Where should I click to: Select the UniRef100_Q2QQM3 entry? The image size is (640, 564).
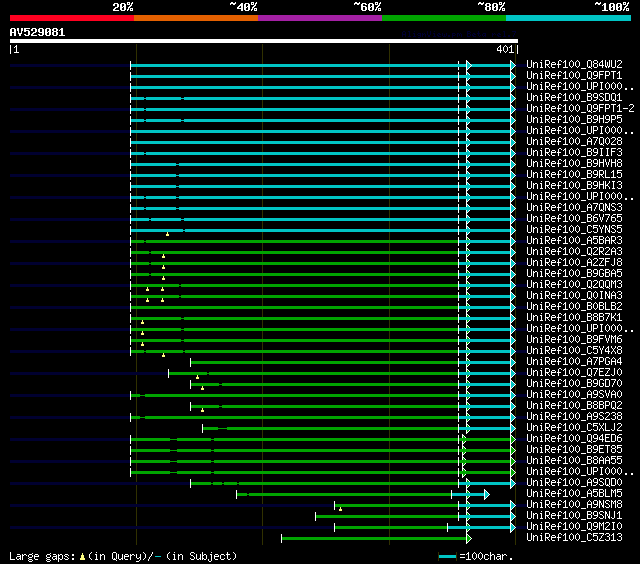(x=574, y=284)
